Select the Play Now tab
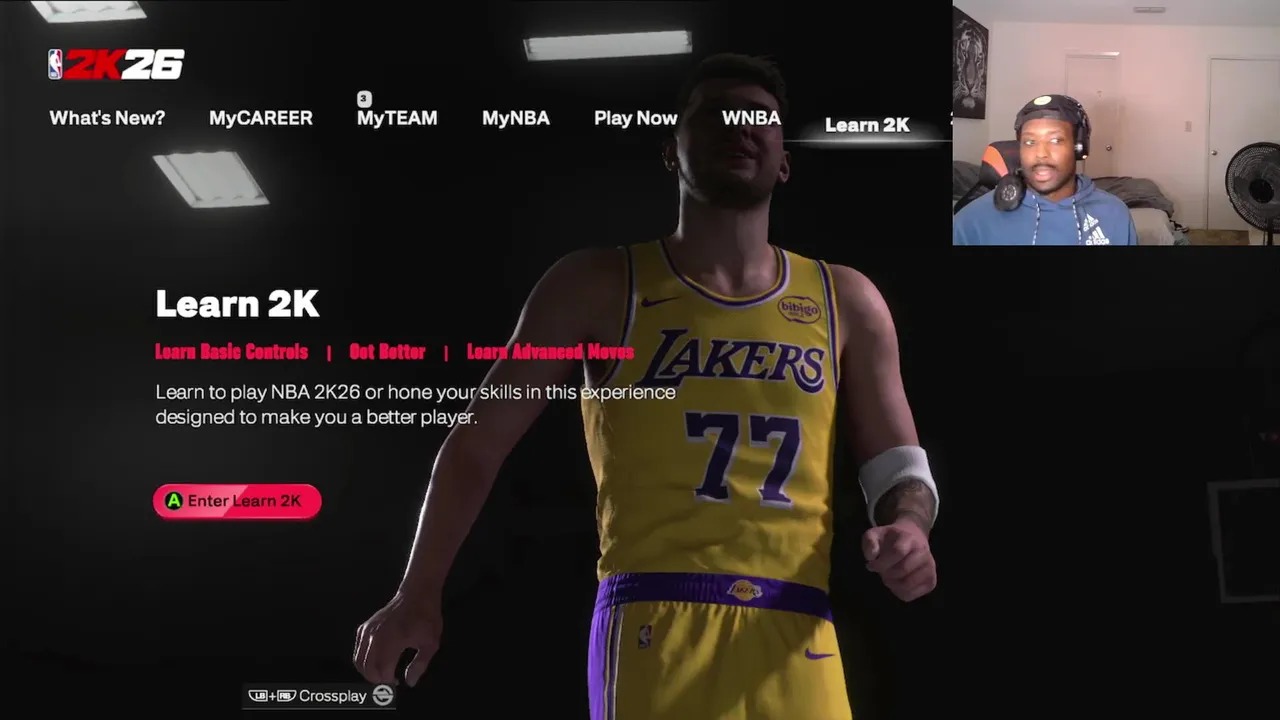The height and width of the screenshot is (720, 1280). tap(636, 118)
